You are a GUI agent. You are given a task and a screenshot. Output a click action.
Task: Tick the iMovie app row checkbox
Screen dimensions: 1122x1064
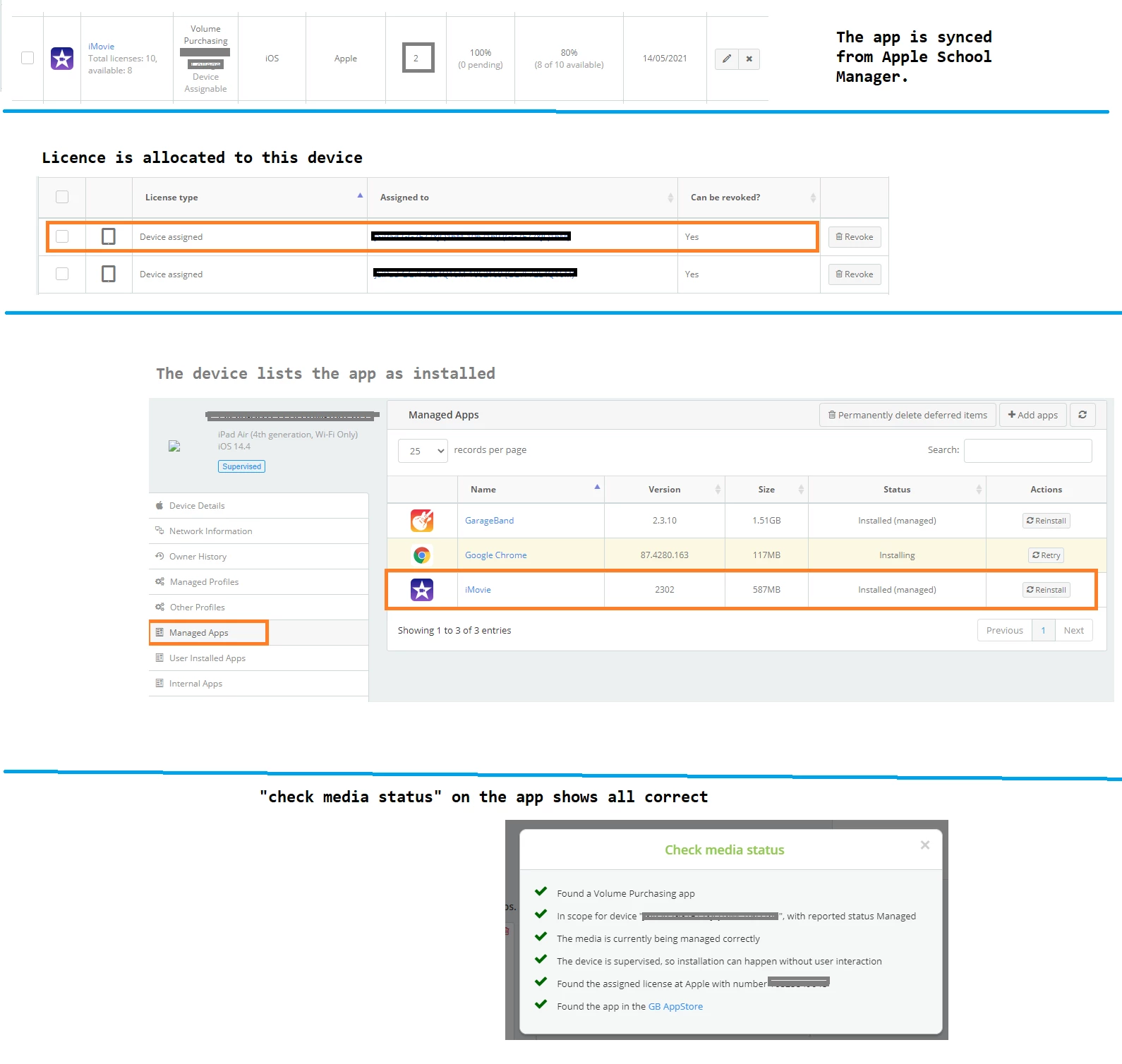28,58
